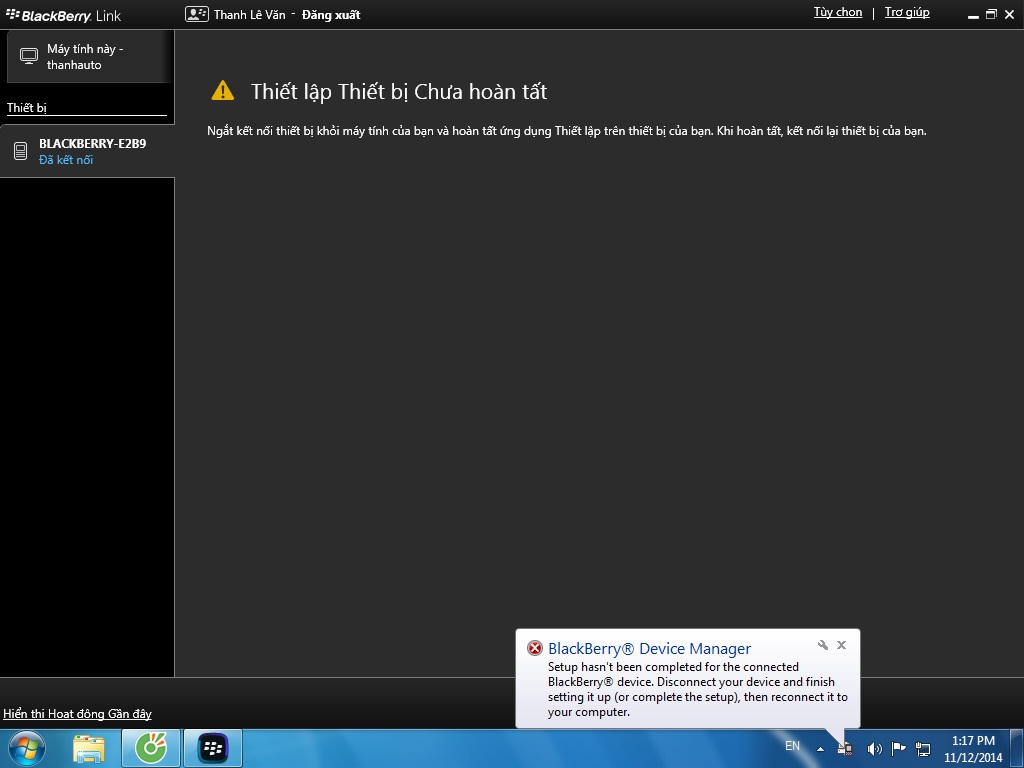This screenshot has width=1024, height=768.
Task: Click the BLACKBERRY-E2B9 phone device icon
Action: (x=20, y=151)
